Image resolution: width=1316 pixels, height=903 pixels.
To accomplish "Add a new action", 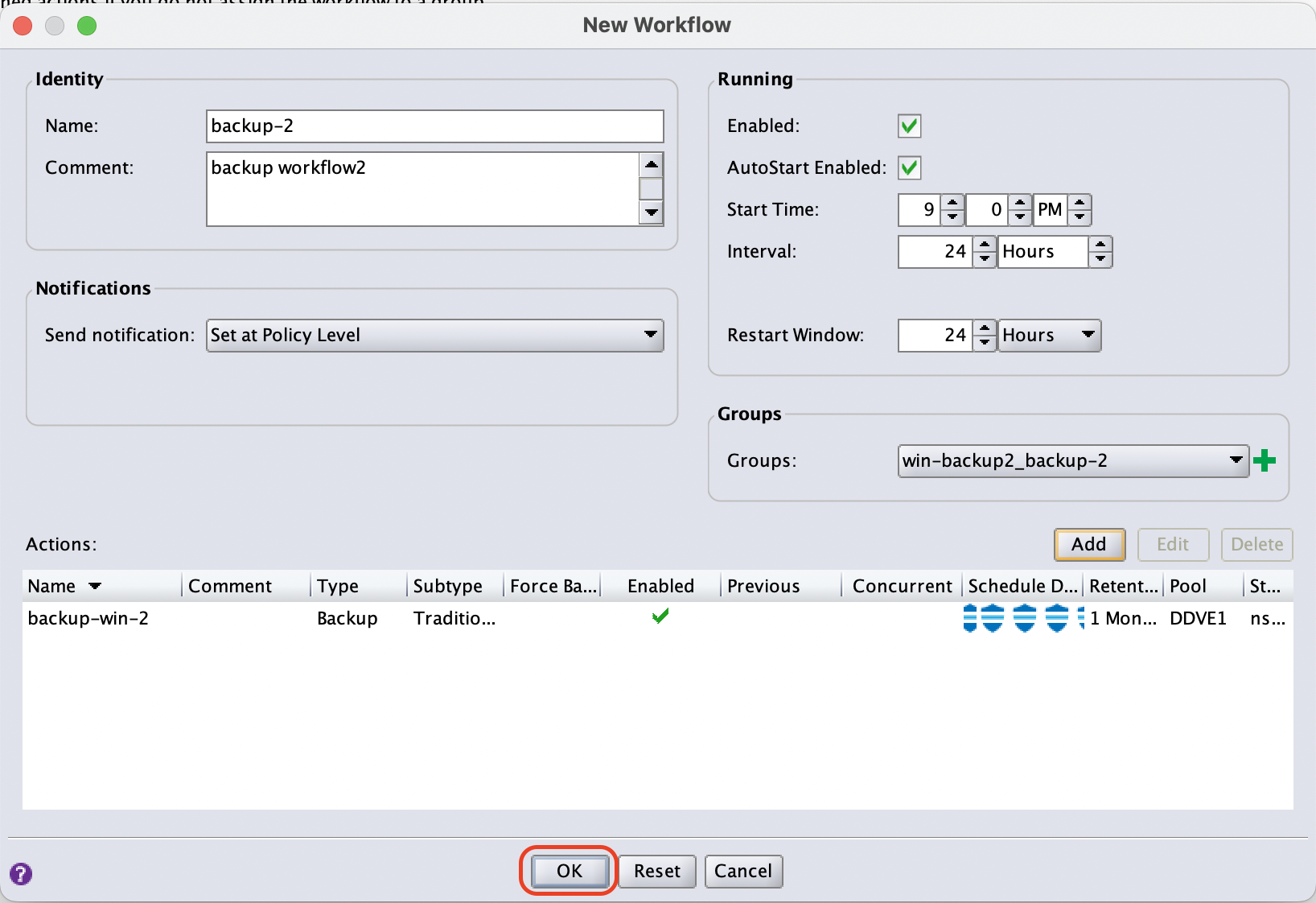I will tap(1089, 544).
